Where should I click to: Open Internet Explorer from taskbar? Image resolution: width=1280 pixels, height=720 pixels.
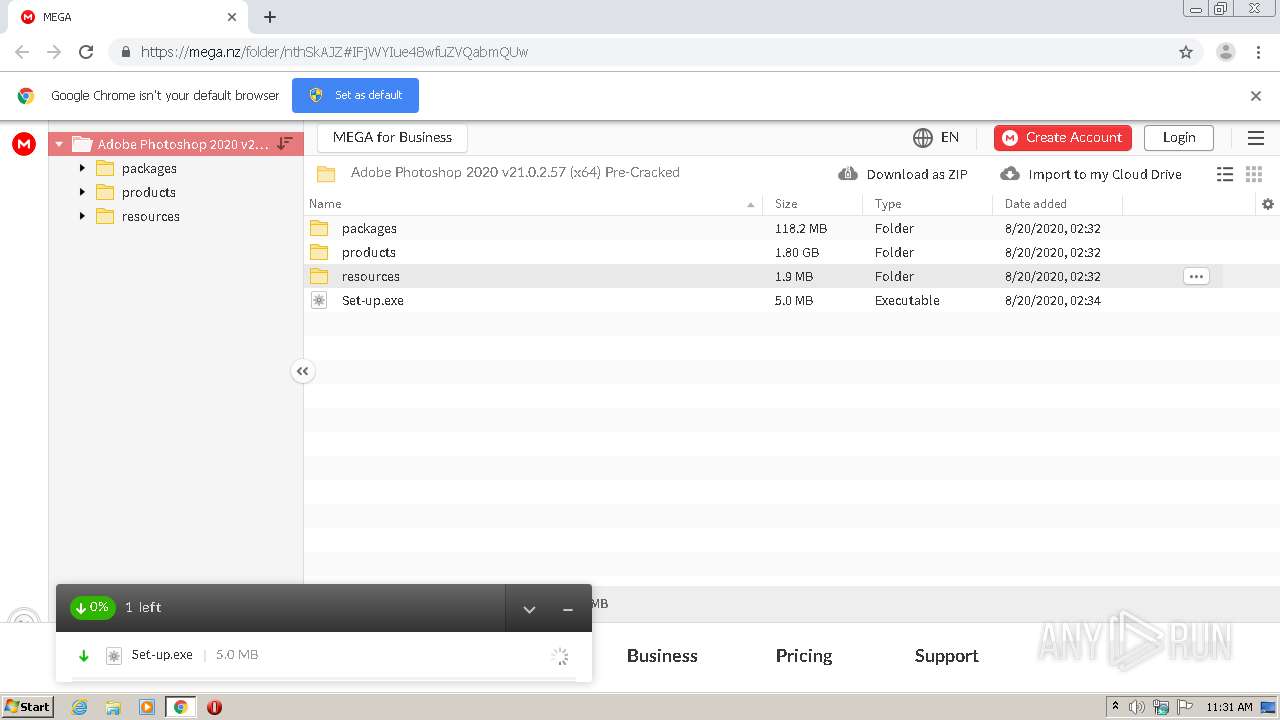click(x=79, y=707)
